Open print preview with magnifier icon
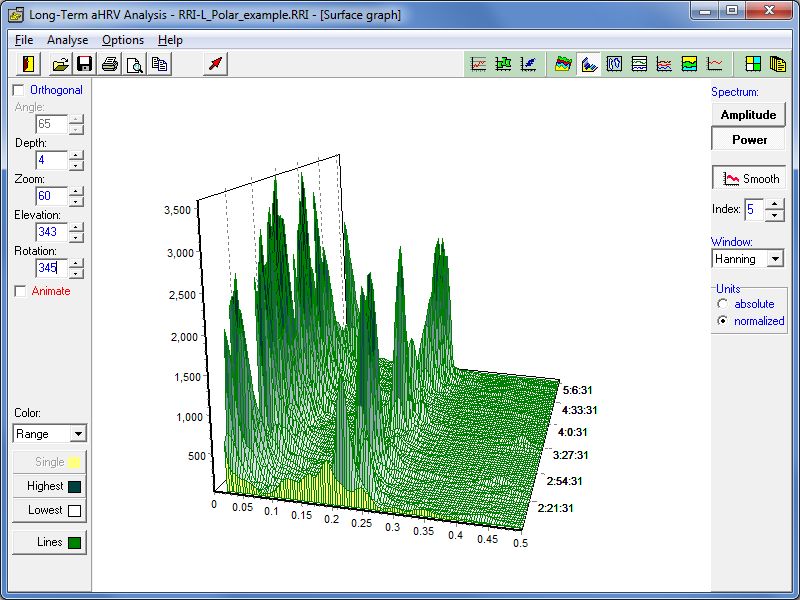This screenshot has width=800, height=600. pyautogui.click(x=134, y=64)
